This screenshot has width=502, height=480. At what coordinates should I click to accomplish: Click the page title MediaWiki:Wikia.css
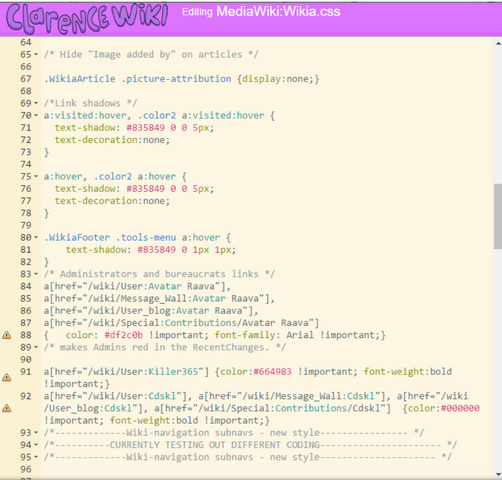pos(278,12)
